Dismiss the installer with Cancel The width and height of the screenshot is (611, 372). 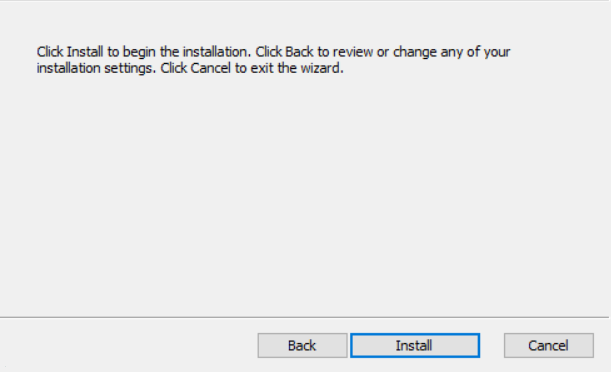(x=549, y=345)
